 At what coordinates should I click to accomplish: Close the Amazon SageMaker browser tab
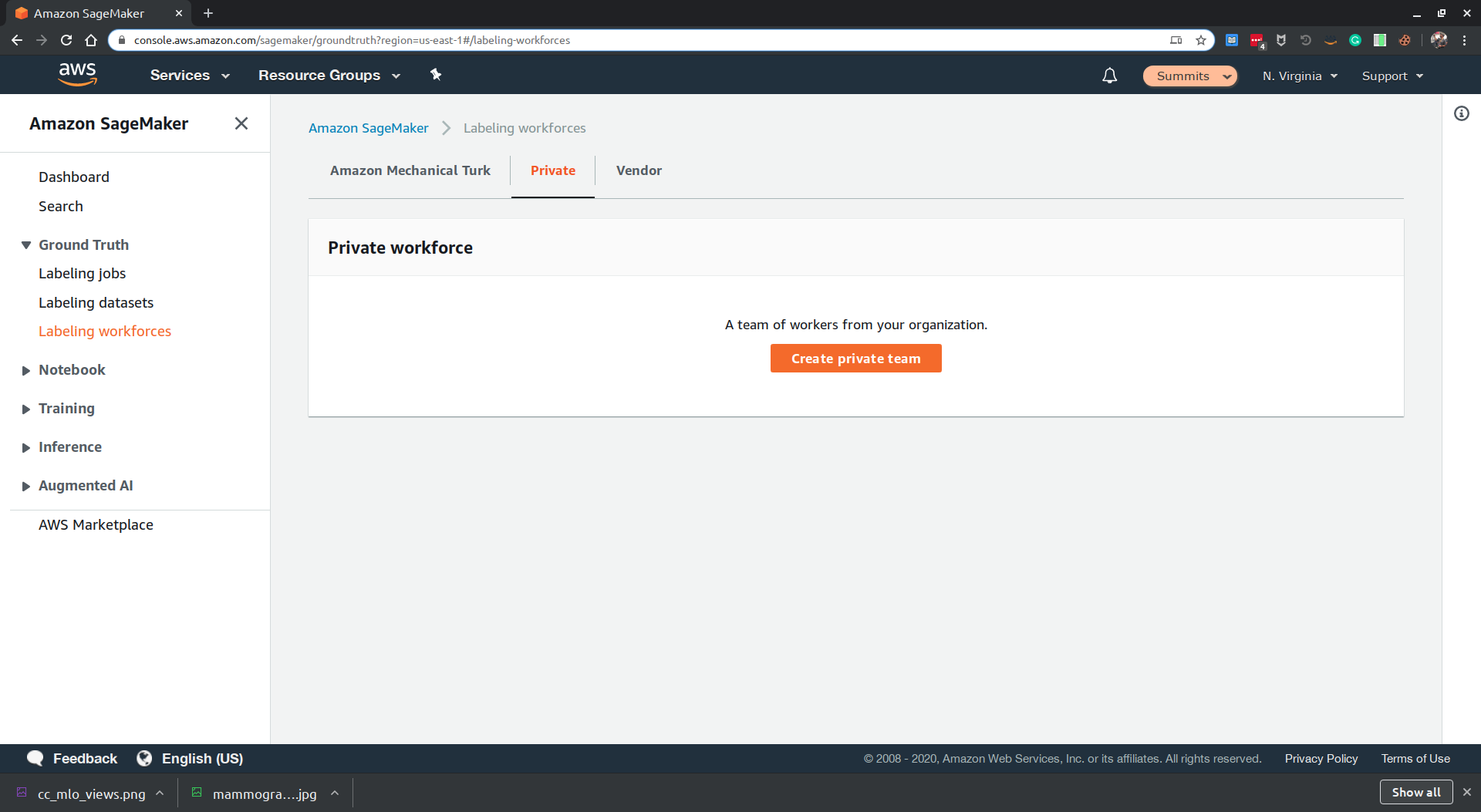(179, 13)
